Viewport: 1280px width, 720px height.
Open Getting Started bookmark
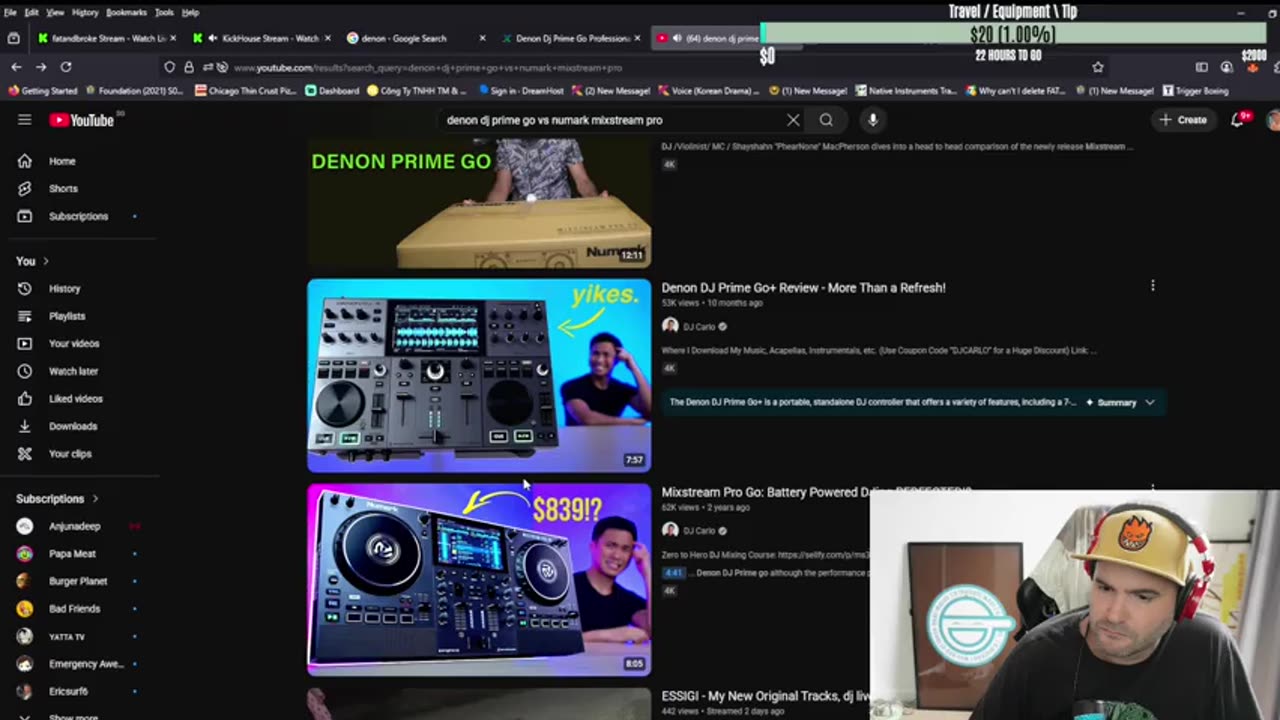coord(41,91)
